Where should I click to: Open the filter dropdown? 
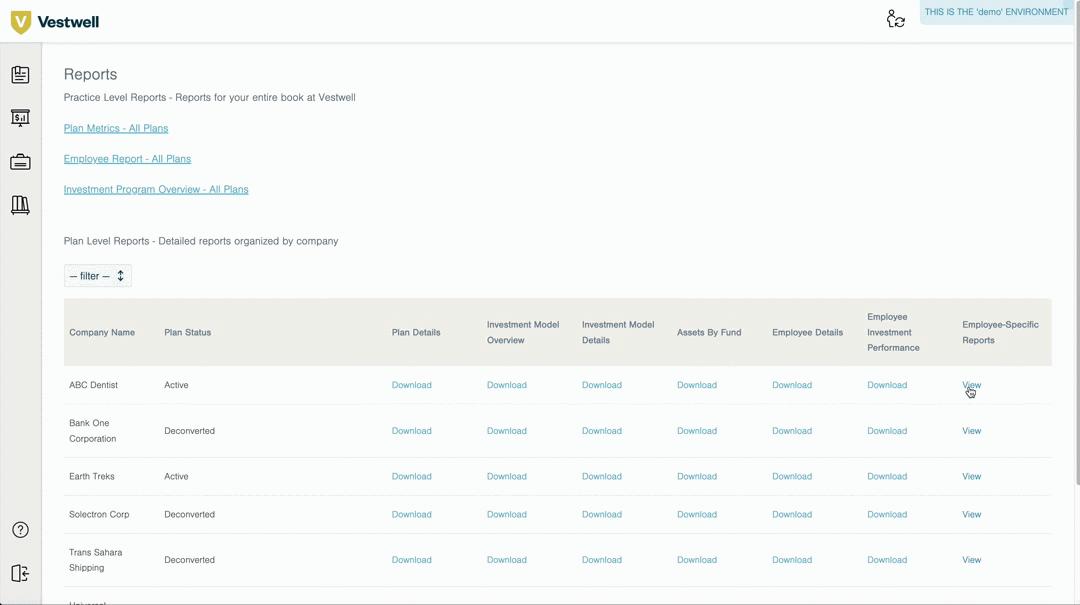click(x=98, y=276)
